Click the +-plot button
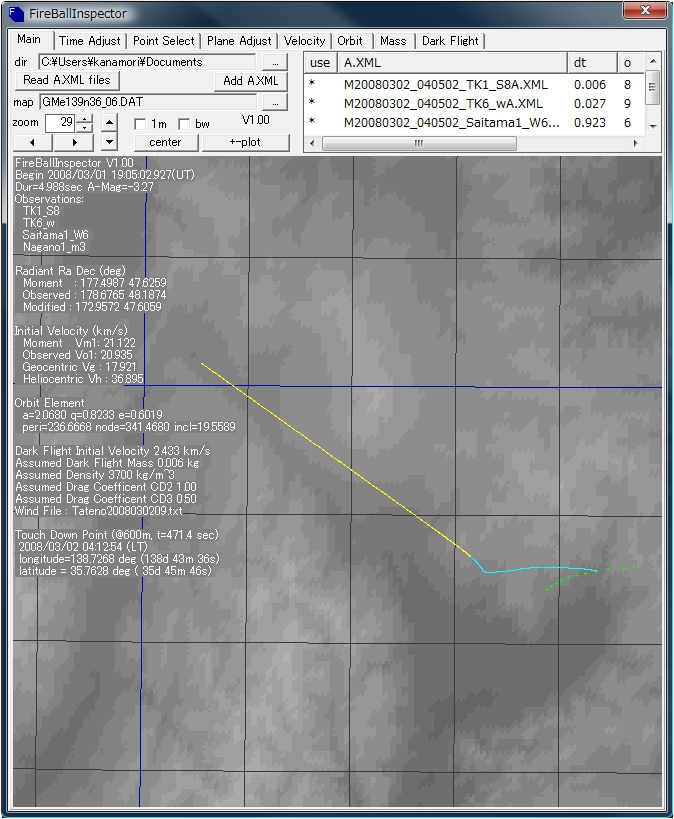674x819 pixels. [x=244, y=142]
